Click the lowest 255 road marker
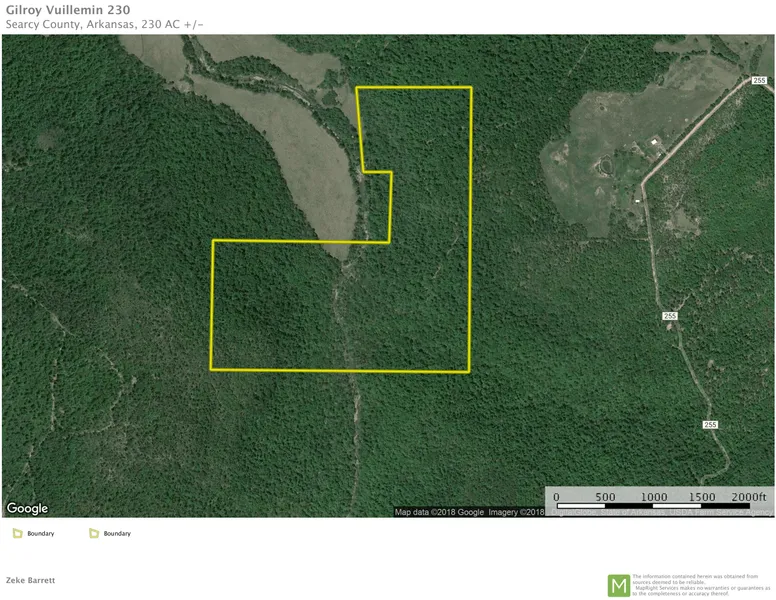The width and height of the screenshot is (776, 600). coord(709,424)
